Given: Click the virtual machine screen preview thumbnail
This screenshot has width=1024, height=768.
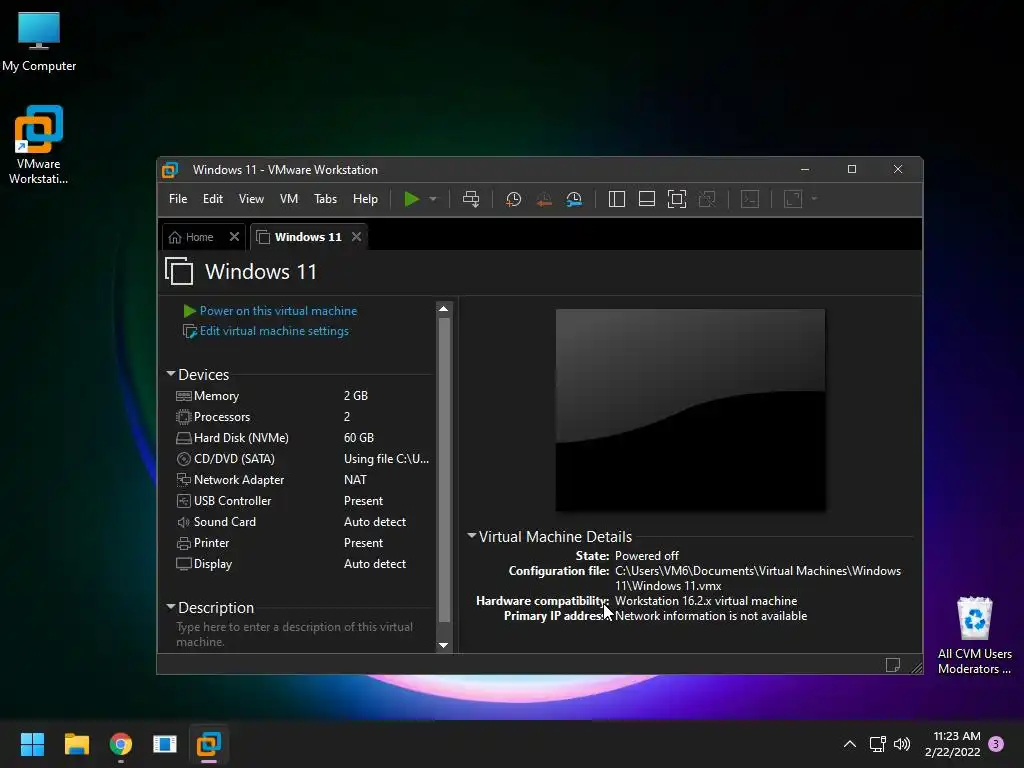Looking at the screenshot, I should point(690,409).
